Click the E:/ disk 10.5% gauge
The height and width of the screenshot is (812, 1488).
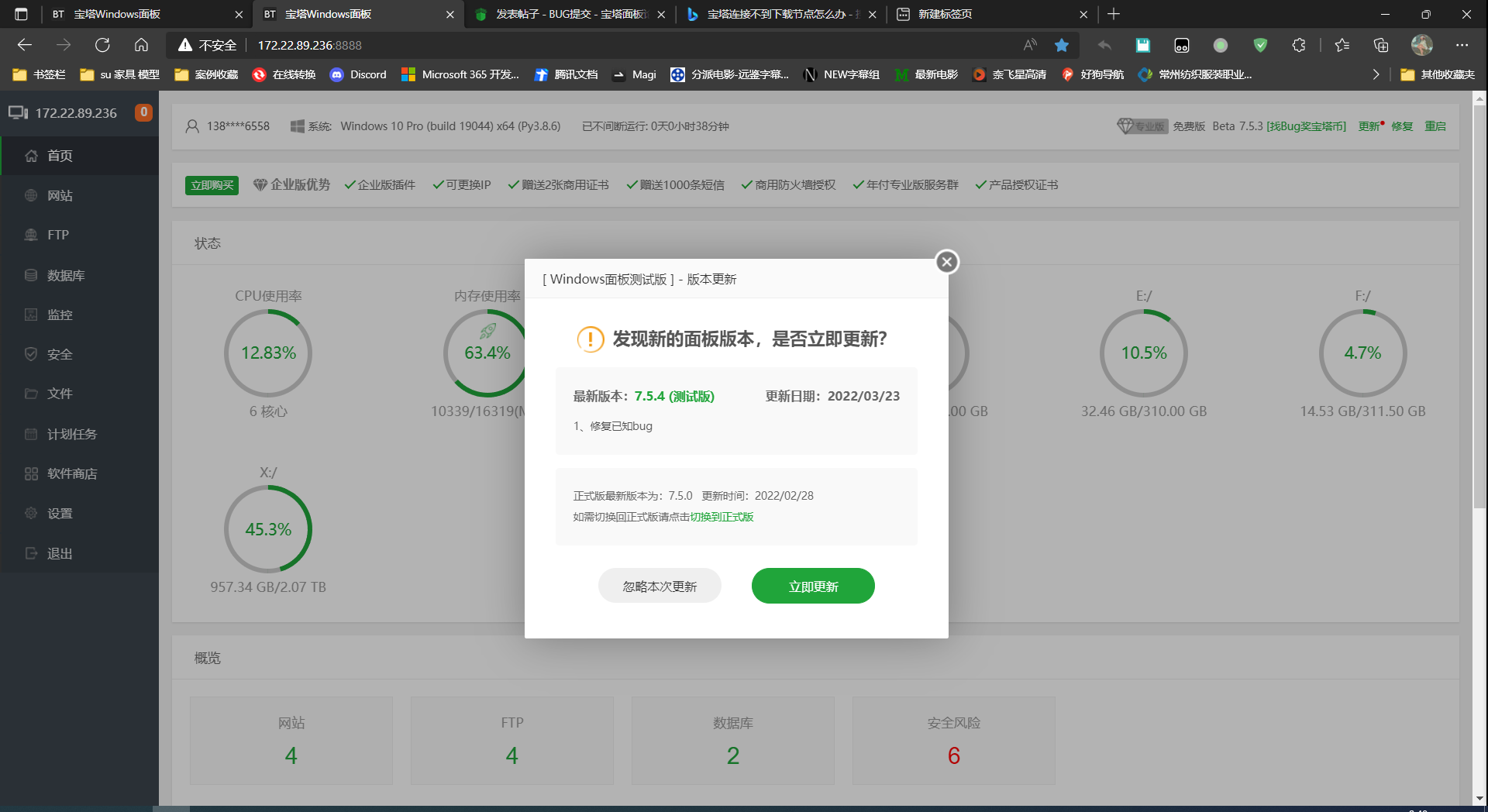pyautogui.click(x=1144, y=353)
